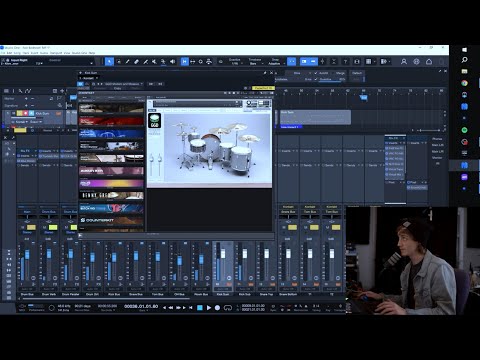Viewport: 480px width, 360px height.
Task: Open the View menu
Action: pyautogui.click(x=67, y=53)
